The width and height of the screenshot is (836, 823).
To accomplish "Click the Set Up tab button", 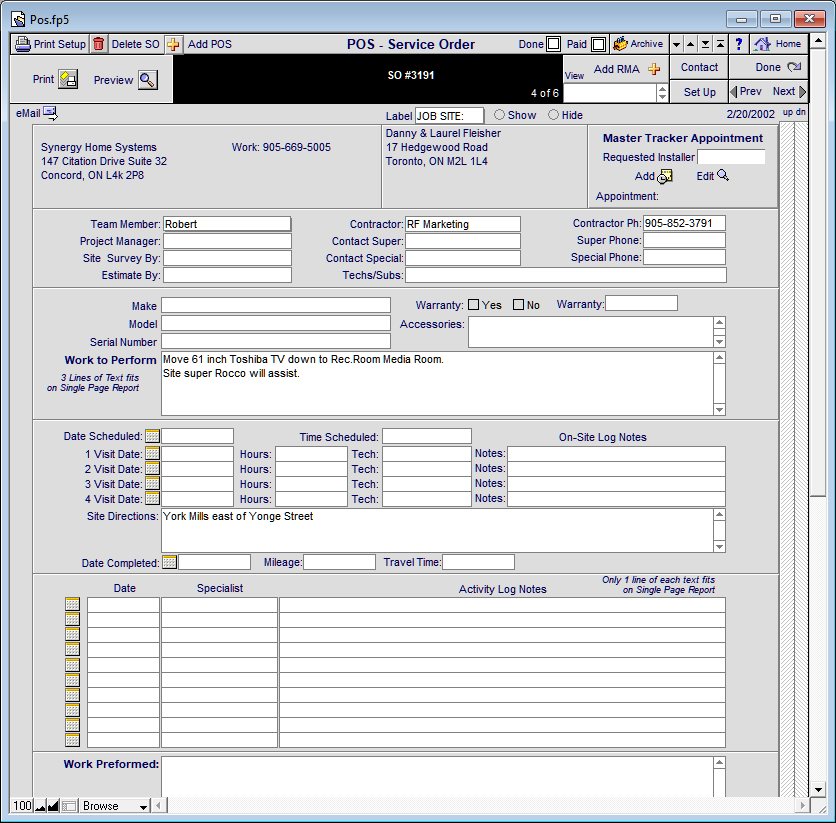I will pyautogui.click(x=699, y=92).
